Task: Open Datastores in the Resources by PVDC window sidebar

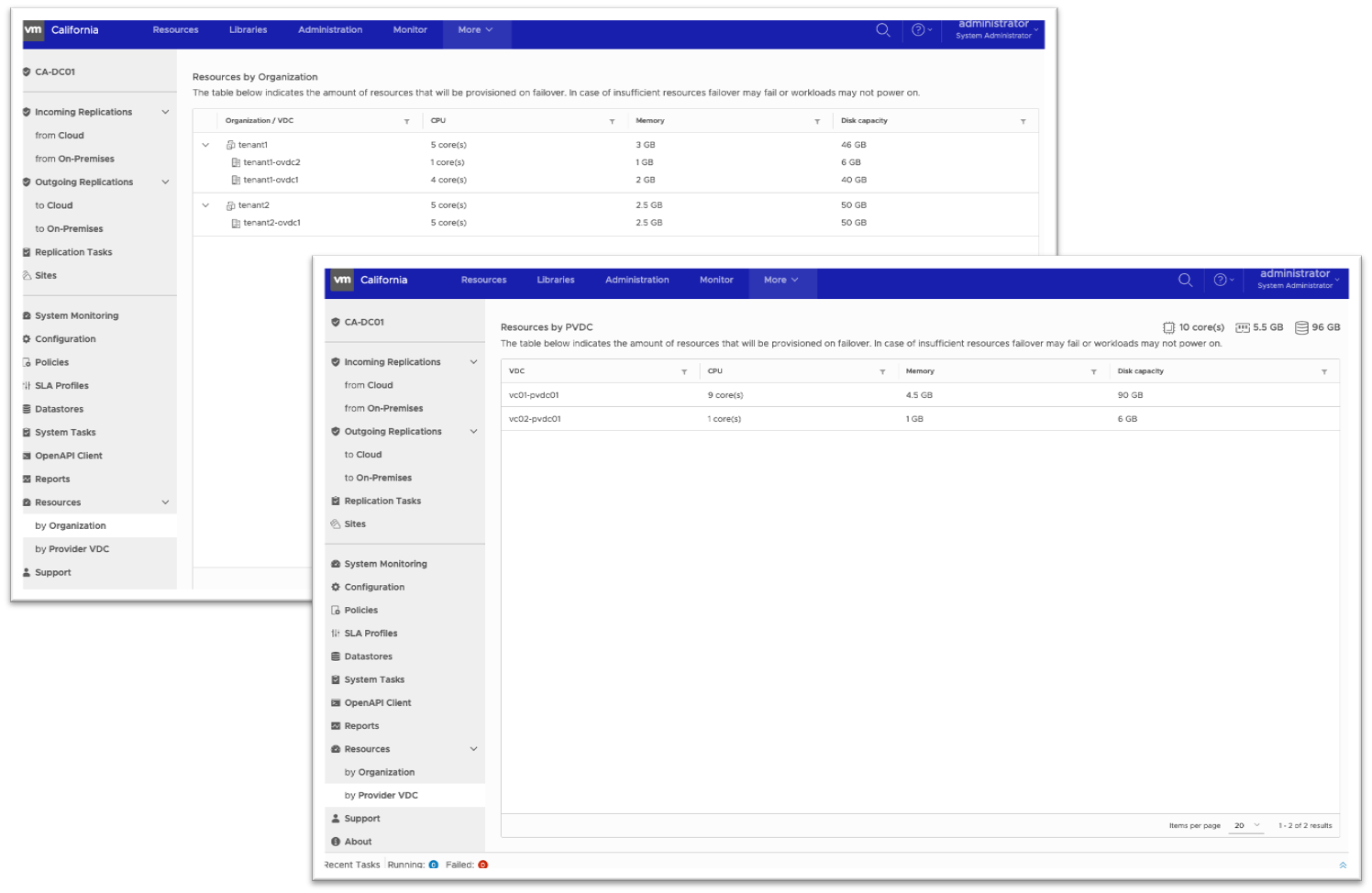Action: [x=368, y=656]
